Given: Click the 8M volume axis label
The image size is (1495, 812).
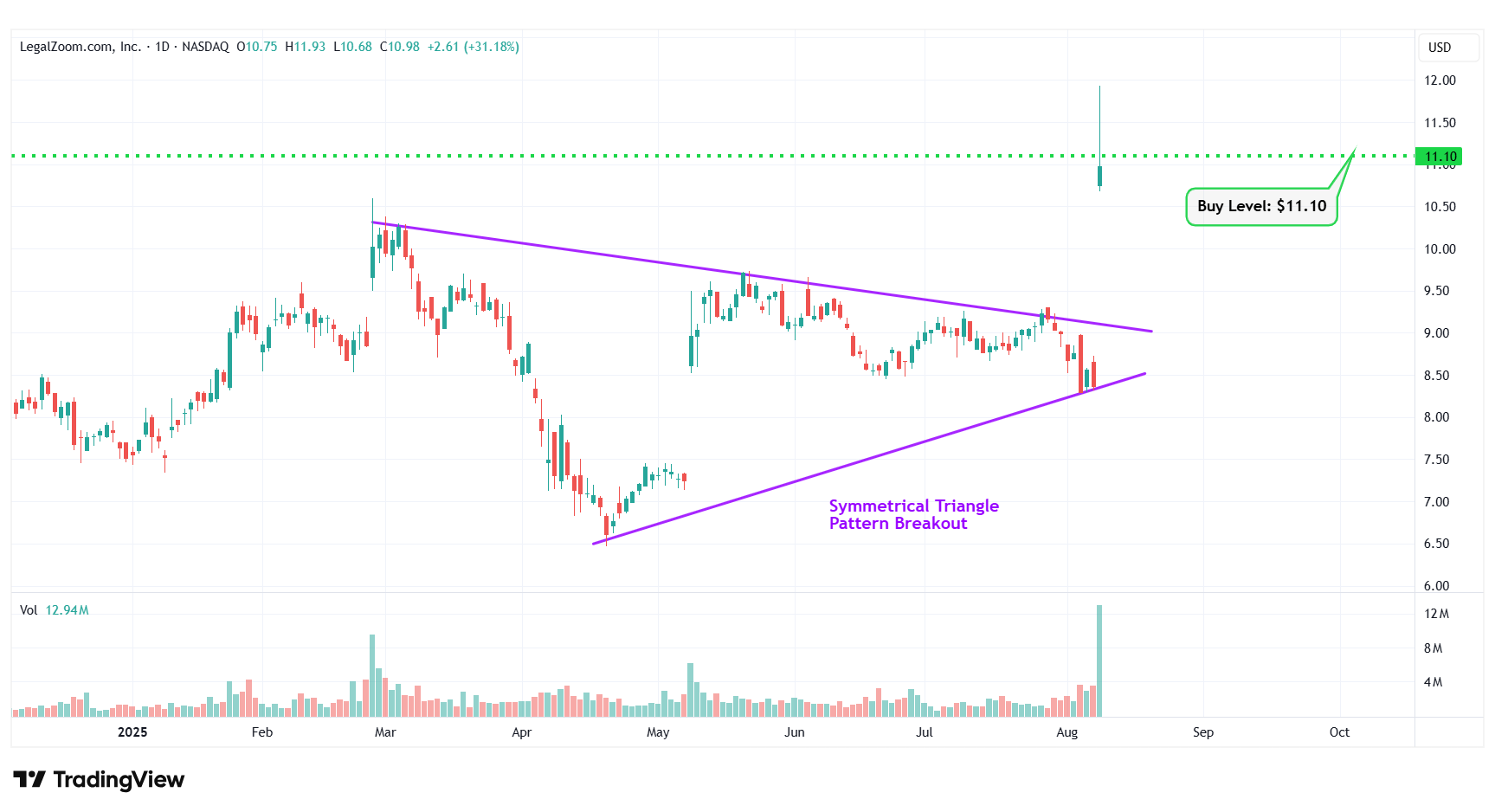Looking at the screenshot, I should tap(1434, 648).
